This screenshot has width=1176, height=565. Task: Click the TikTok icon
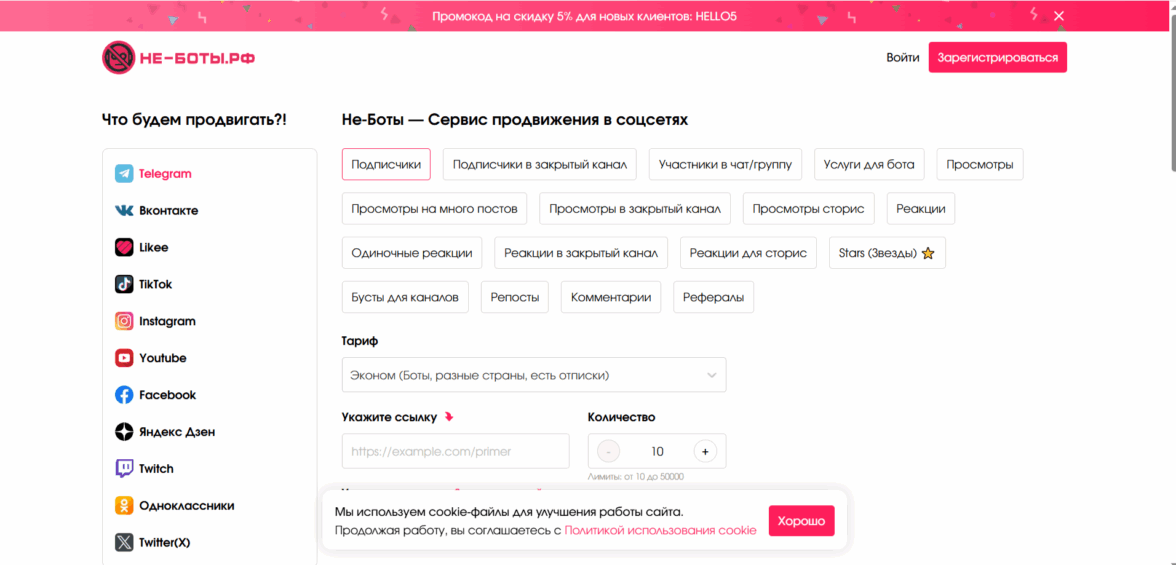click(x=124, y=284)
